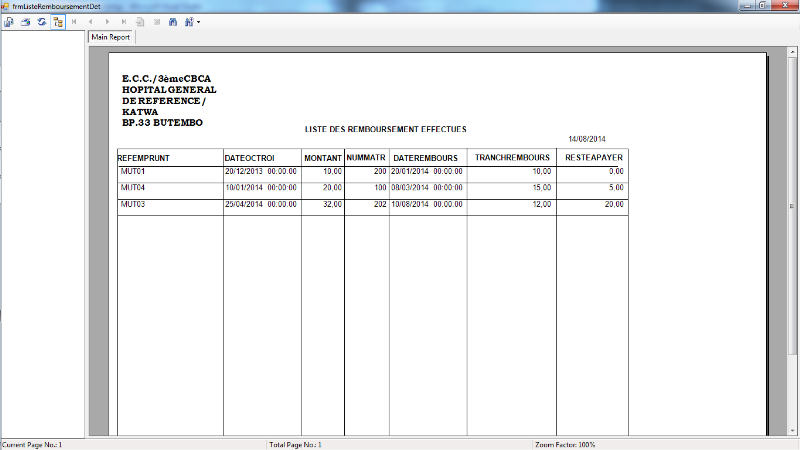Click the NUMMATR value 202
The height and width of the screenshot is (450, 800).
(x=380, y=204)
